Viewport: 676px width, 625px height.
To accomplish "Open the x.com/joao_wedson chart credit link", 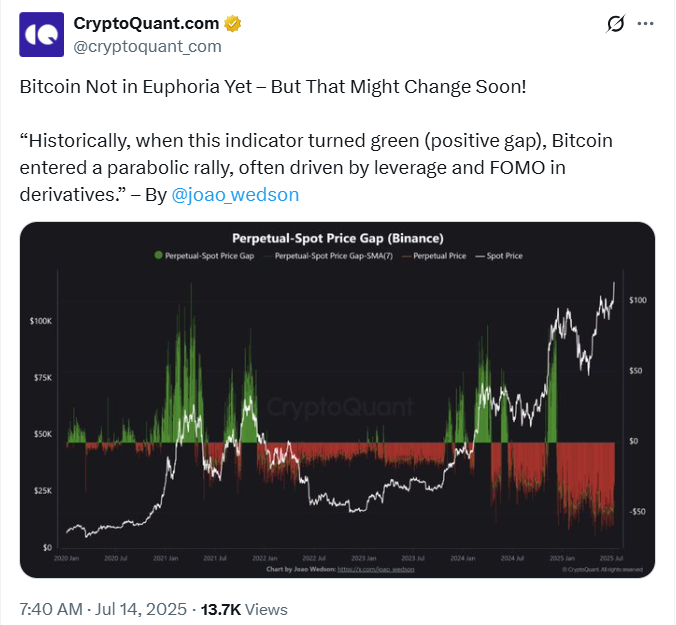I will [x=376, y=569].
